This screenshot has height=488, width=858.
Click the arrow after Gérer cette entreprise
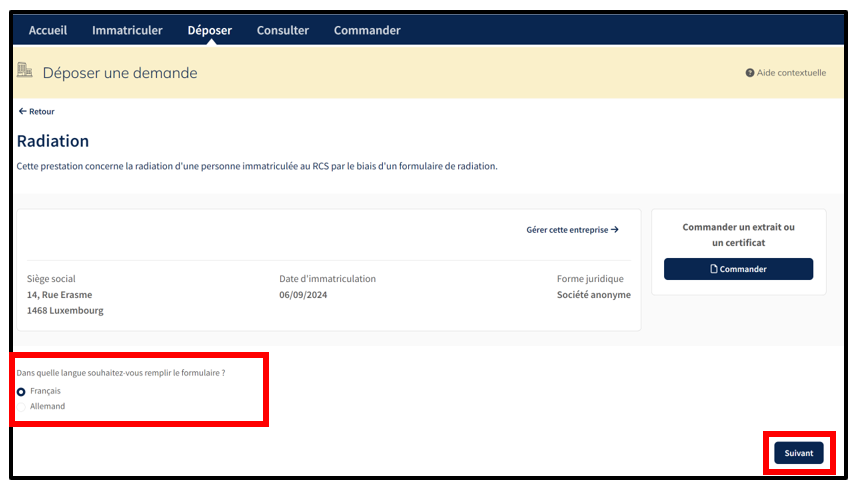pyautogui.click(x=615, y=230)
